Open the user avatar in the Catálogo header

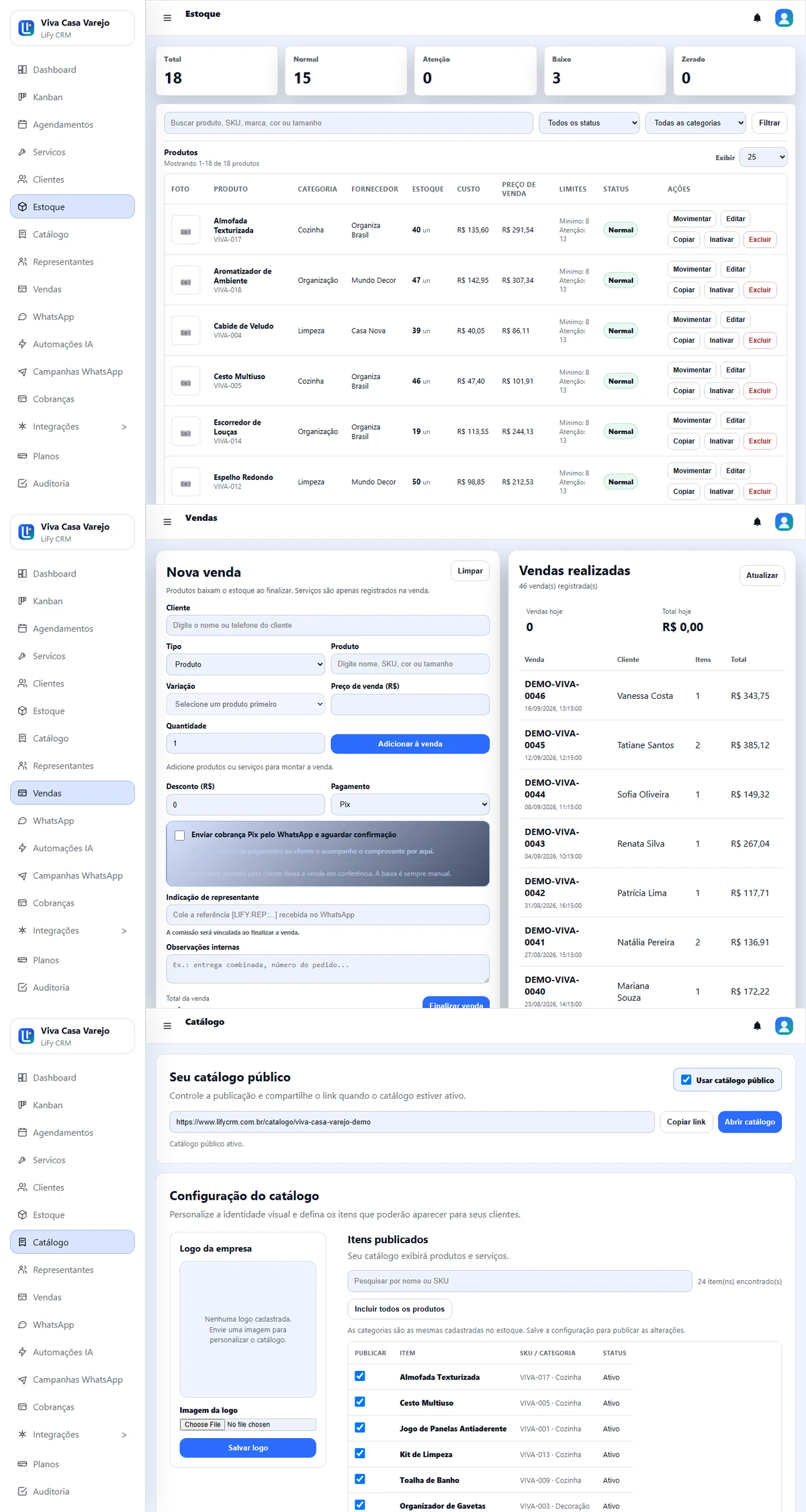(784, 1026)
